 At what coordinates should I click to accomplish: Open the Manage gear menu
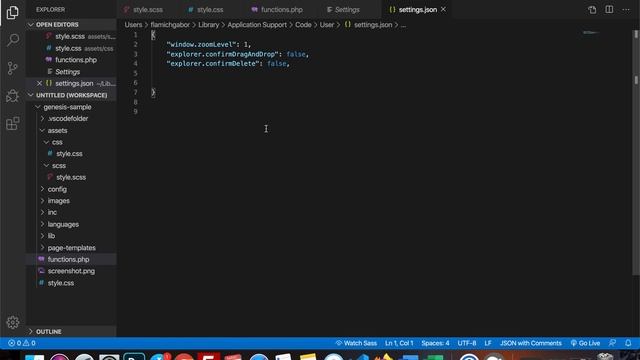click(13, 322)
